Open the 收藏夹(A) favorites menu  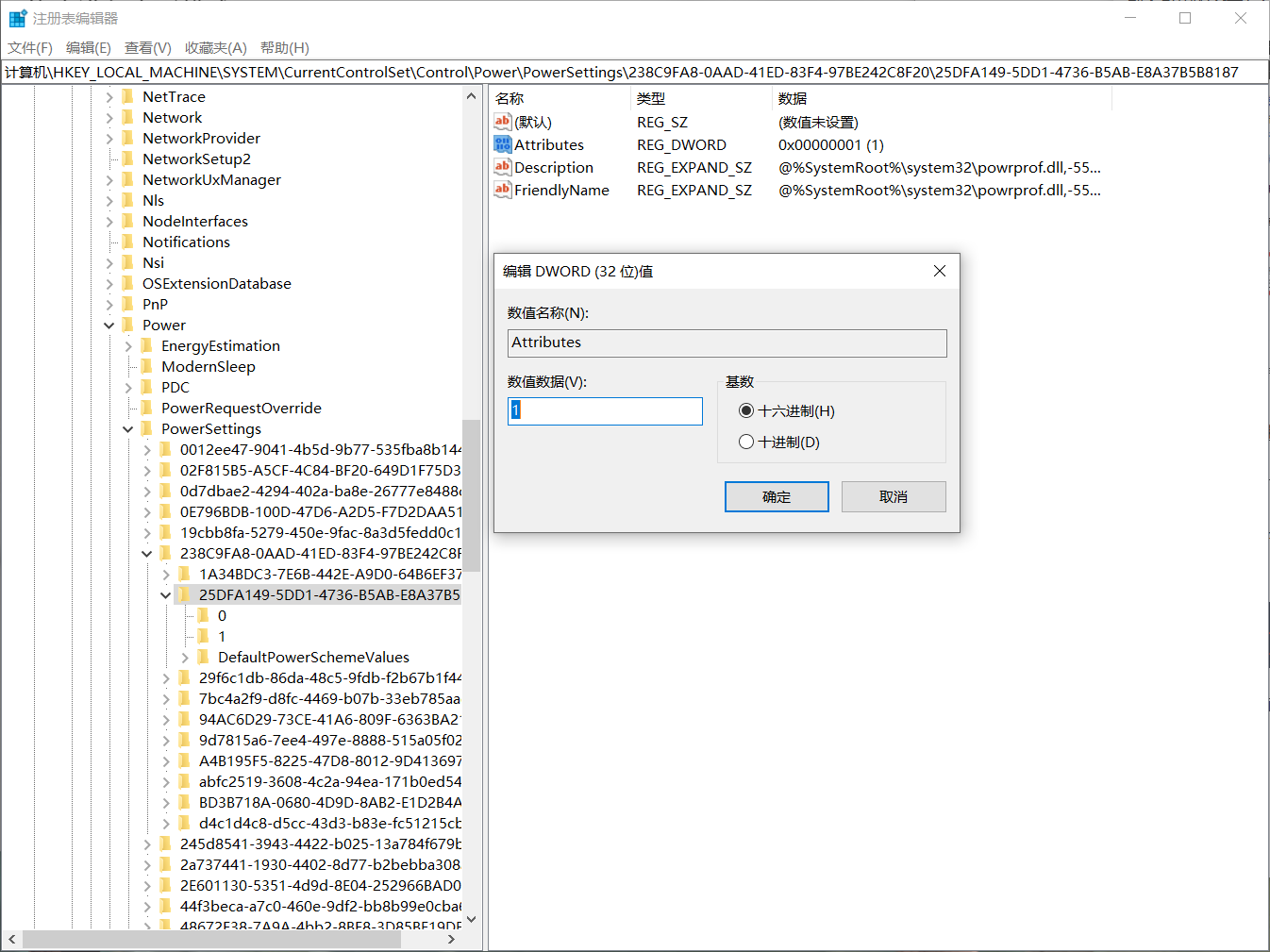pos(215,48)
